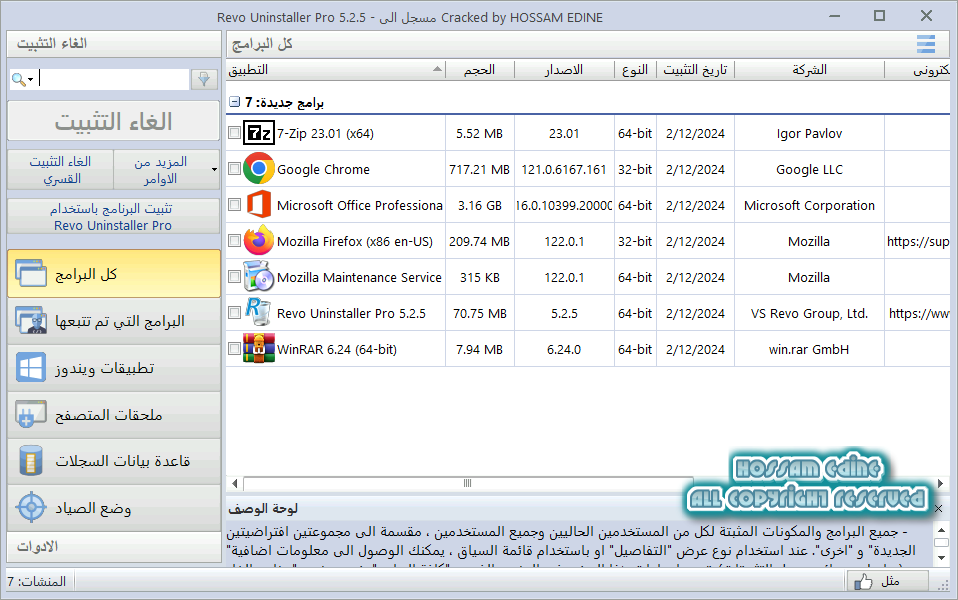Click the Revo Uninstaller Pro icon in list
Image resolution: width=958 pixels, height=600 pixels.
[258, 312]
